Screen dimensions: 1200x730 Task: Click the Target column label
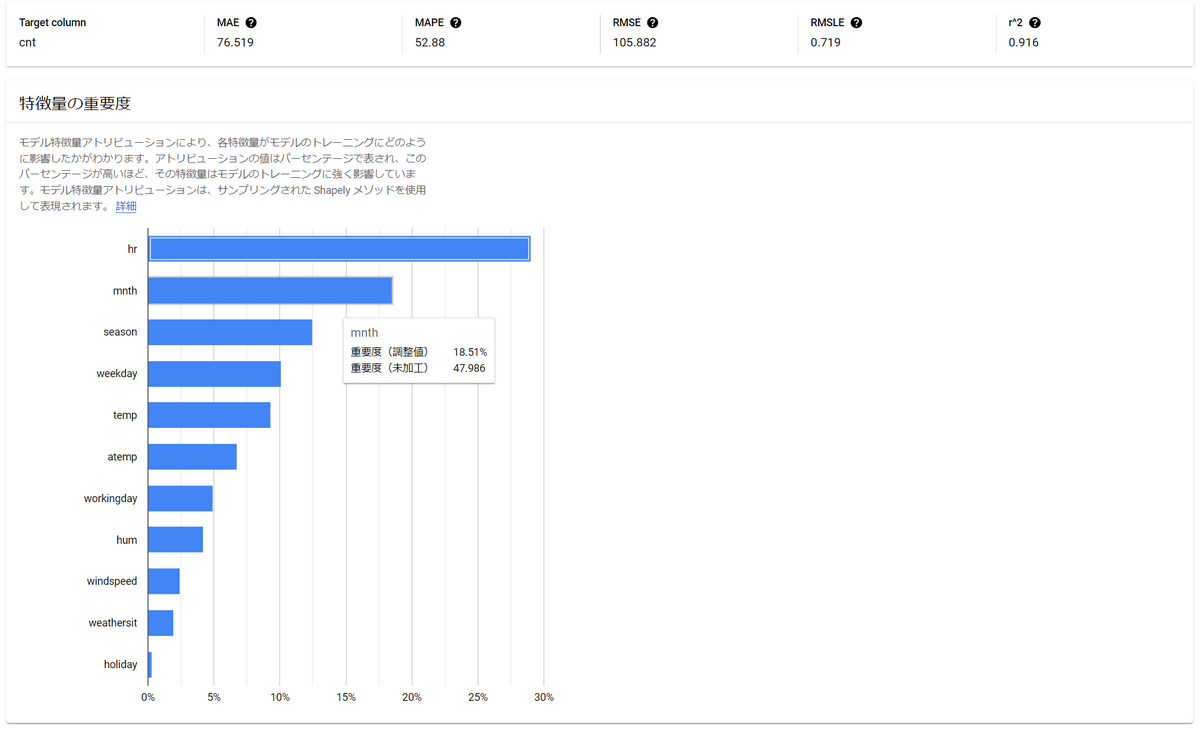coord(52,23)
